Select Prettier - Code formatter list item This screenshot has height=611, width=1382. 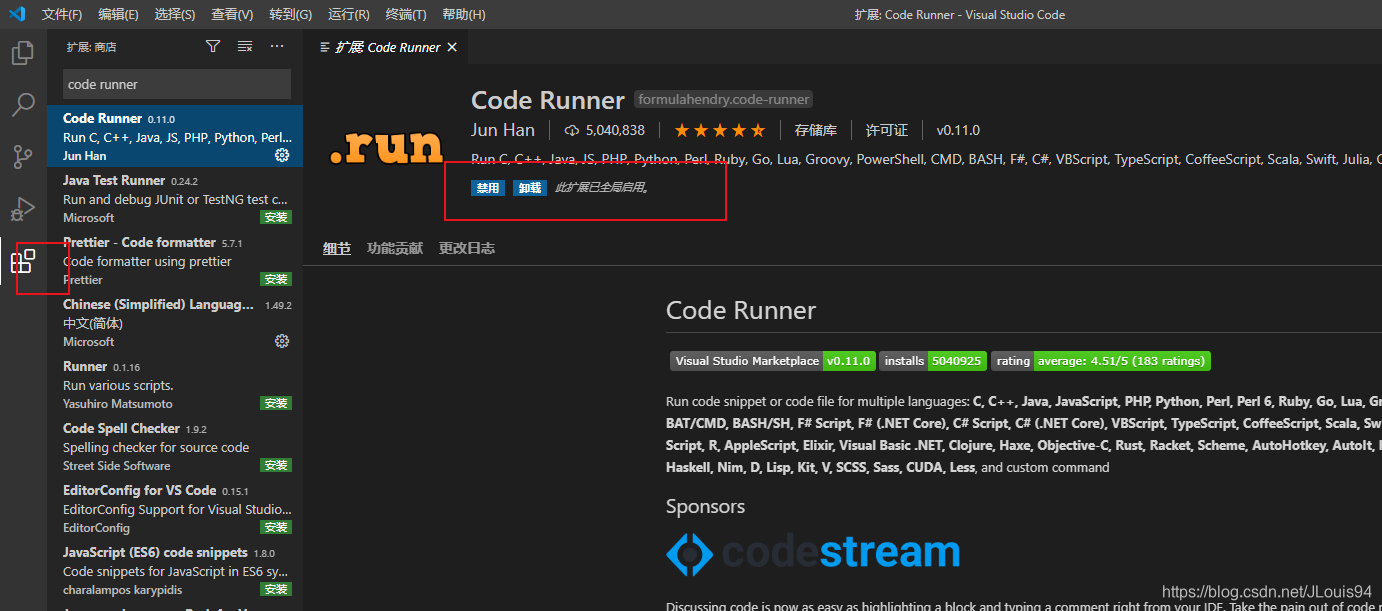(175, 261)
